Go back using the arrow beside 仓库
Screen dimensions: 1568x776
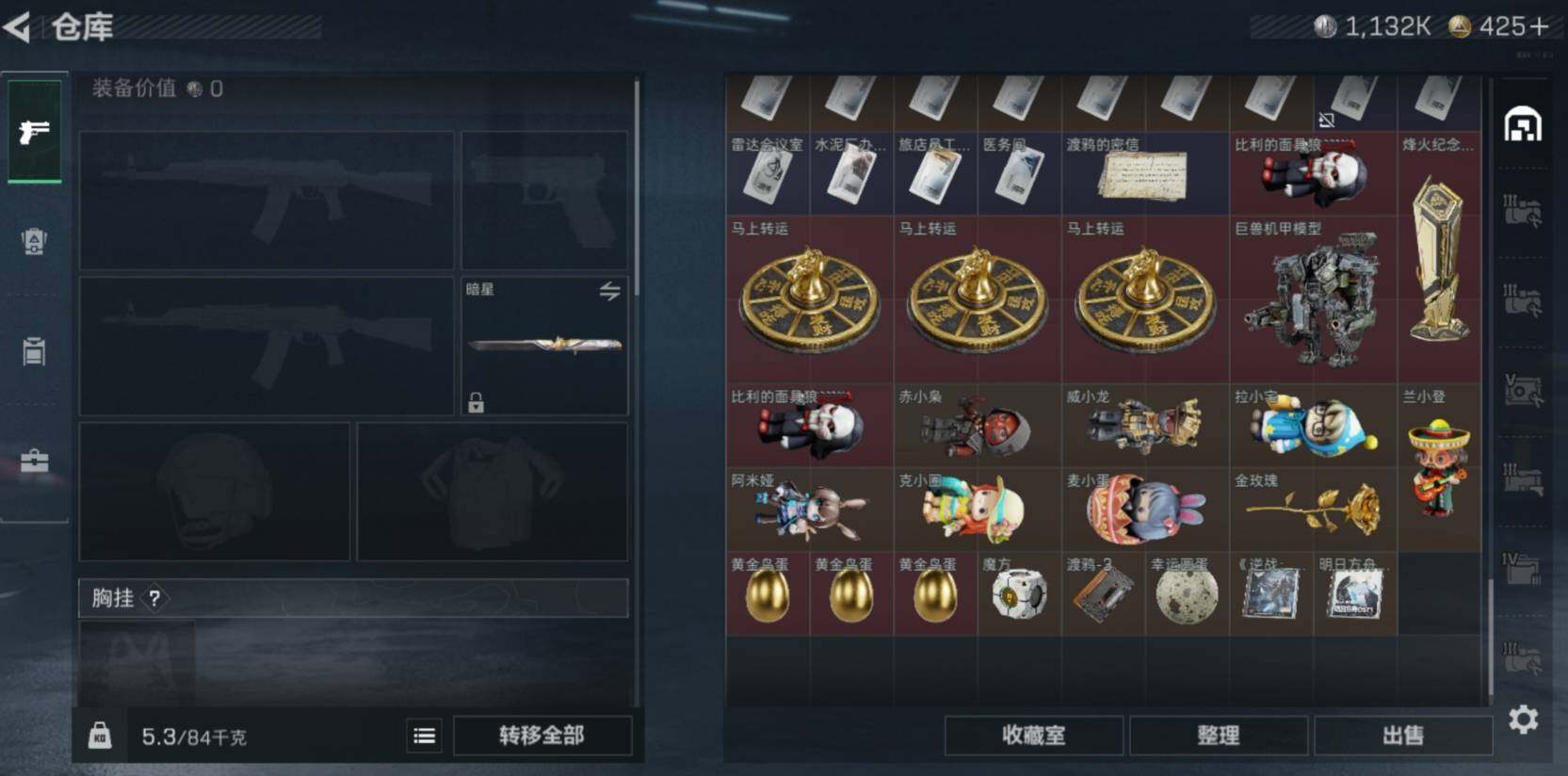pos(17,26)
